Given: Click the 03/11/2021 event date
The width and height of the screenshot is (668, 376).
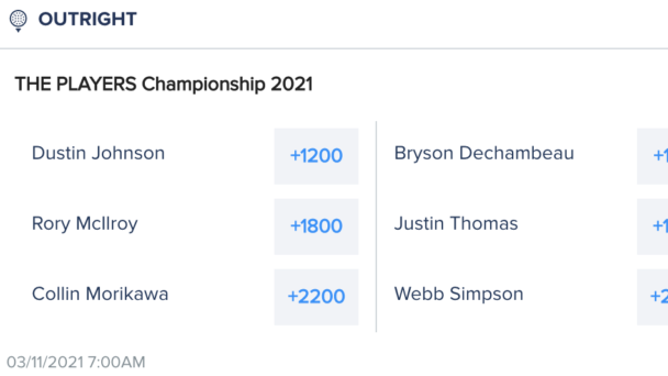Looking at the screenshot, I should pyautogui.click(x=45, y=362).
